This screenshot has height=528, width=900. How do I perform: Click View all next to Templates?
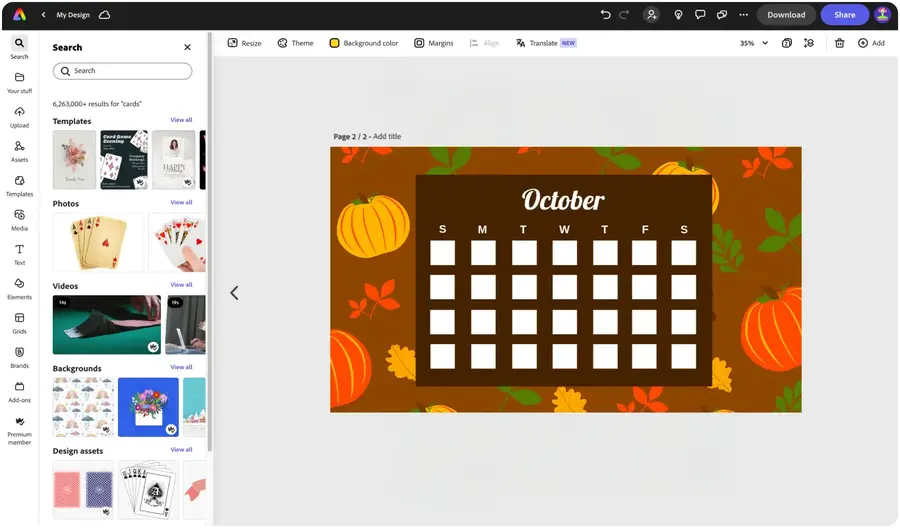181,120
